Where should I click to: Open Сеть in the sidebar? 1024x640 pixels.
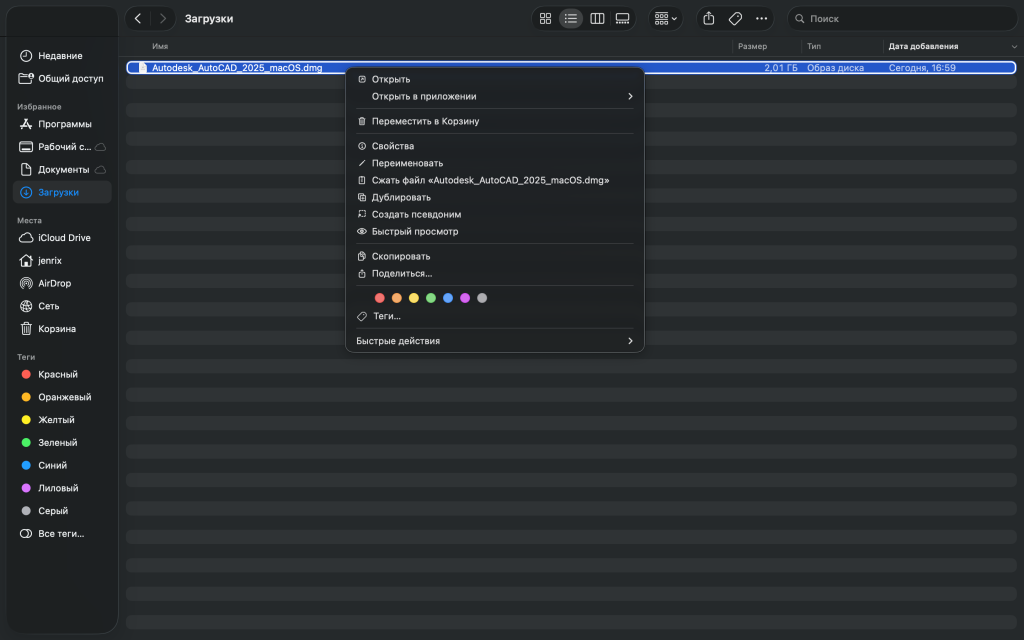tap(62, 306)
